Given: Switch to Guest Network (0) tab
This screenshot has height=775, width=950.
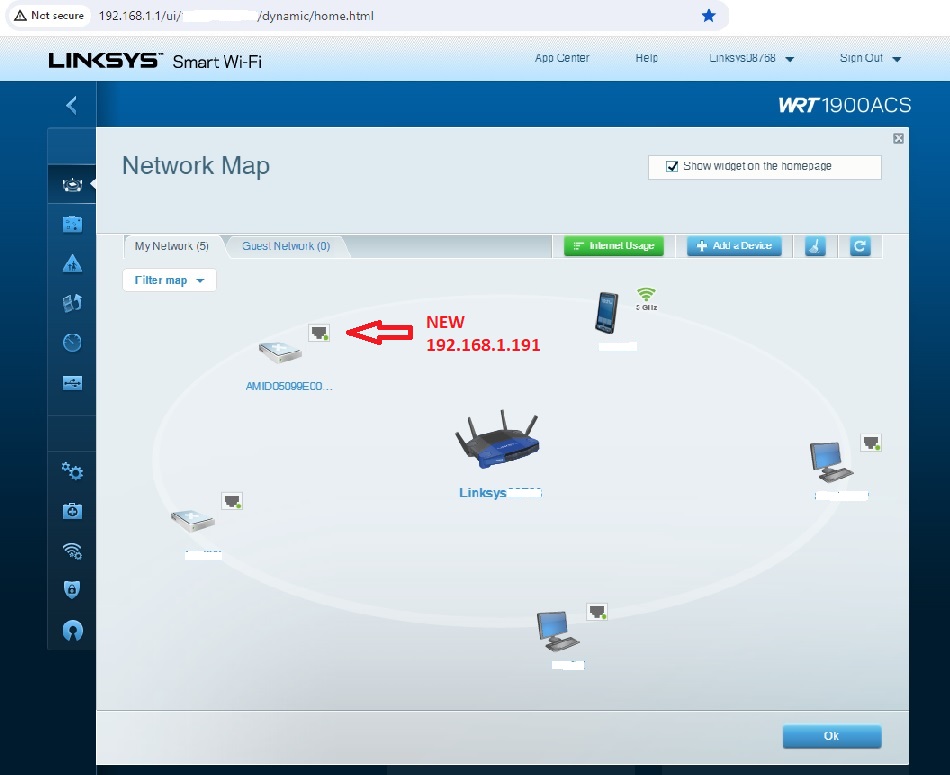Looking at the screenshot, I should [286, 246].
